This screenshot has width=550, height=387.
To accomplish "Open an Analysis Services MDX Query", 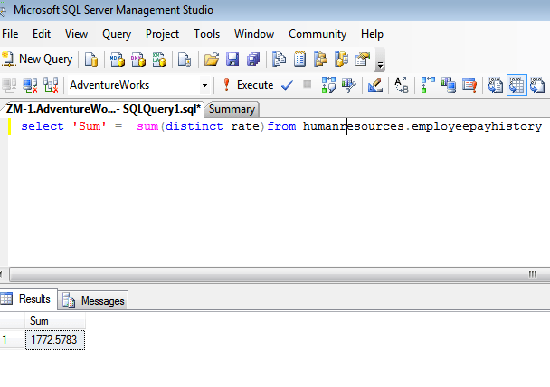I will pos(117,59).
